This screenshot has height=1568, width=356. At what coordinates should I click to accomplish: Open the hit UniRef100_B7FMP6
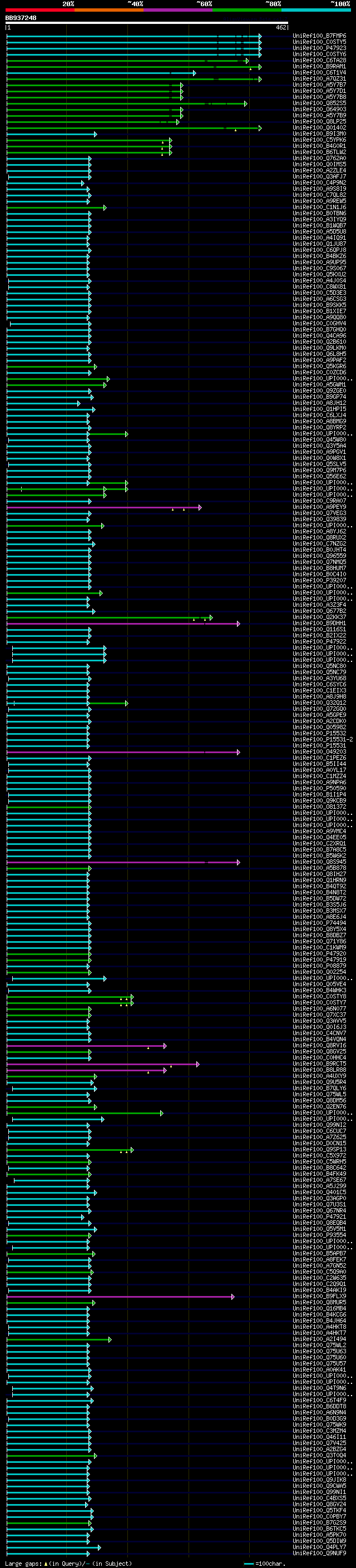tap(319, 36)
